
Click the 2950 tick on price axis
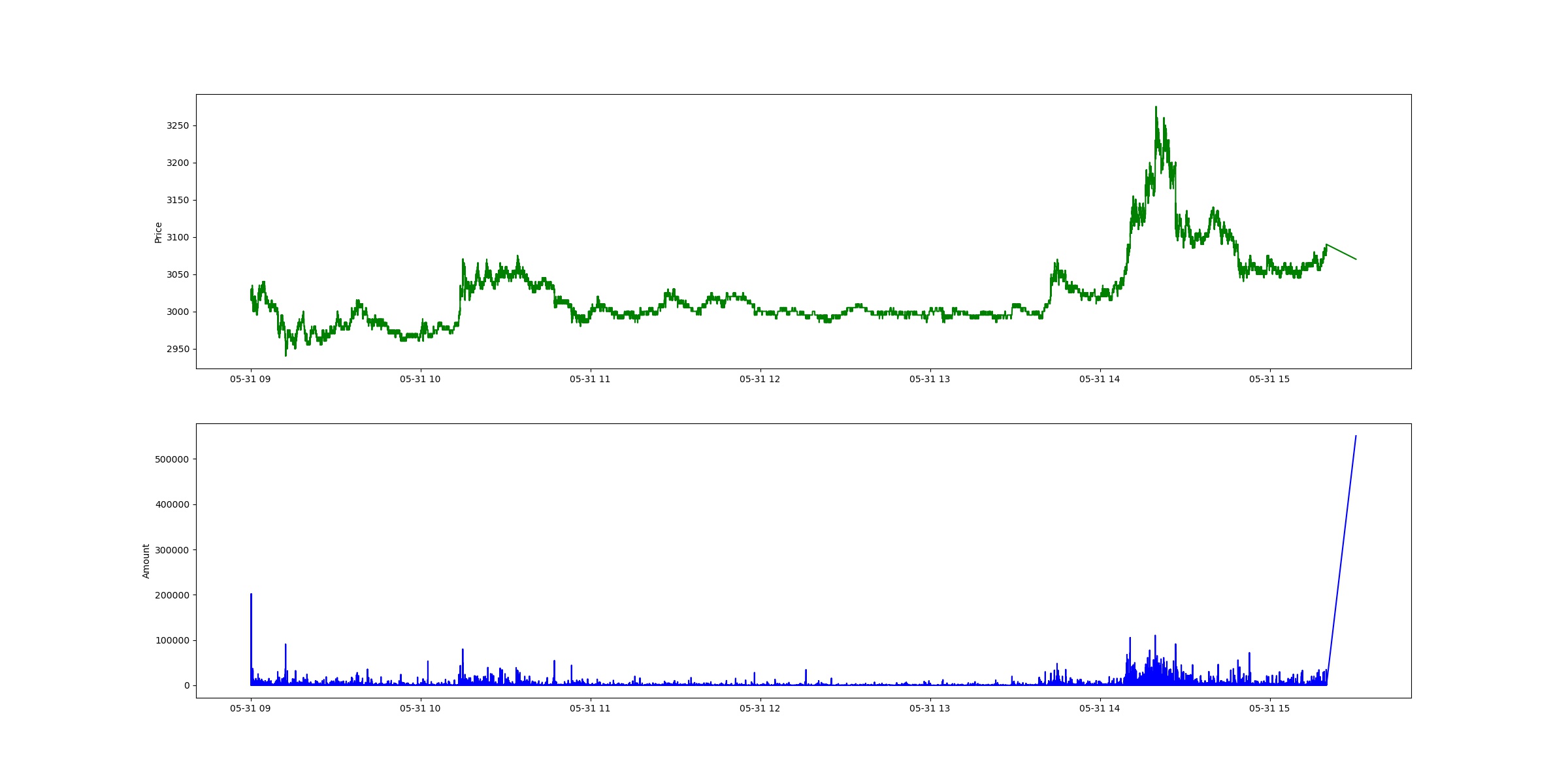coord(178,349)
